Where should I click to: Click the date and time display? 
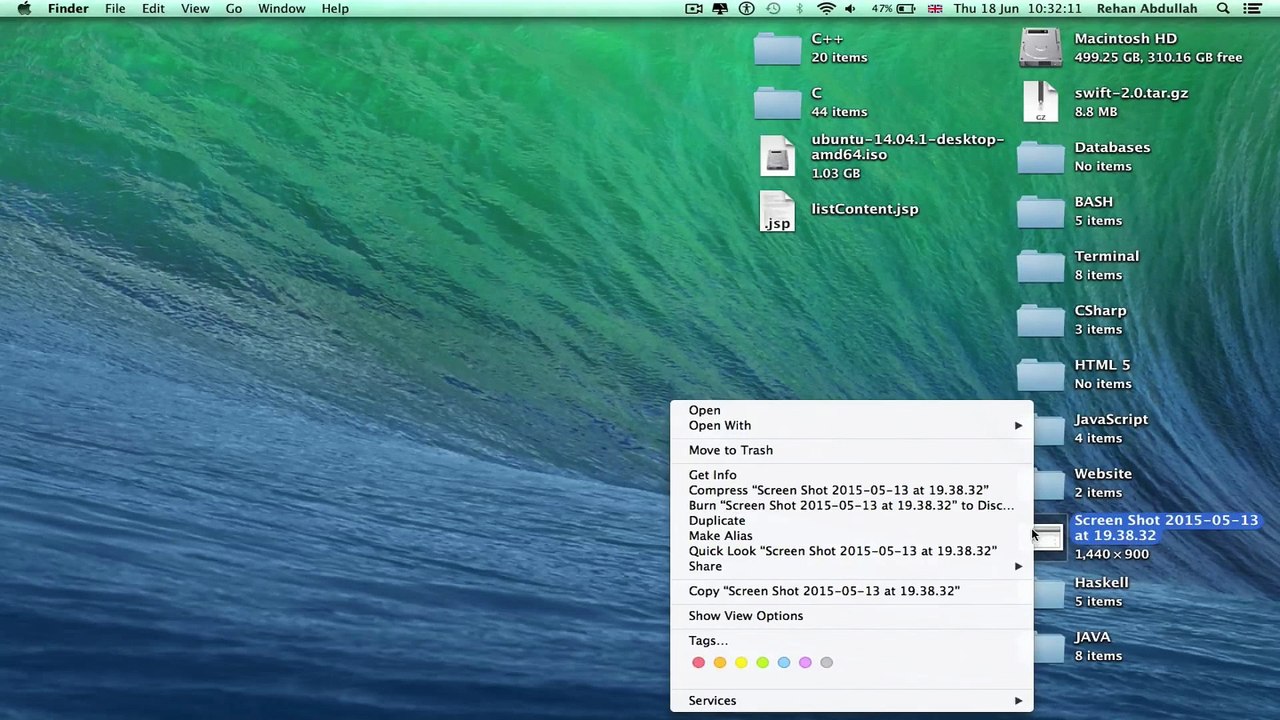click(1017, 9)
